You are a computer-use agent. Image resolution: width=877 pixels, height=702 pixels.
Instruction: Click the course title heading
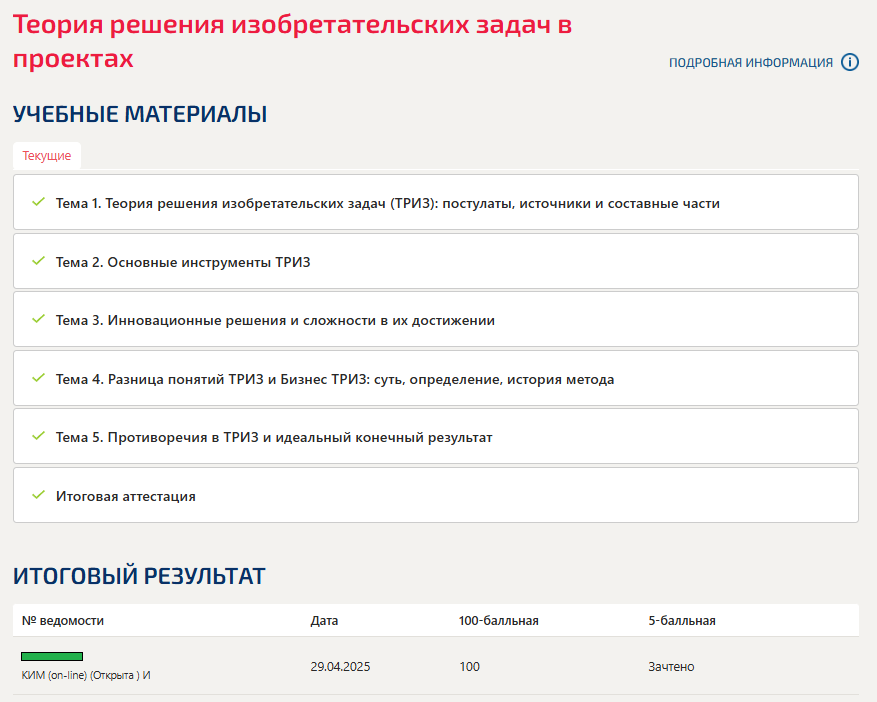(x=292, y=41)
